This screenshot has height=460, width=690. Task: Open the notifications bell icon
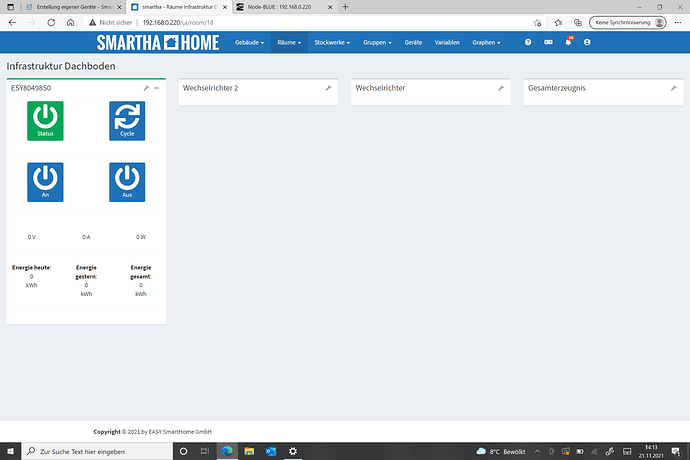(x=568, y=43)
